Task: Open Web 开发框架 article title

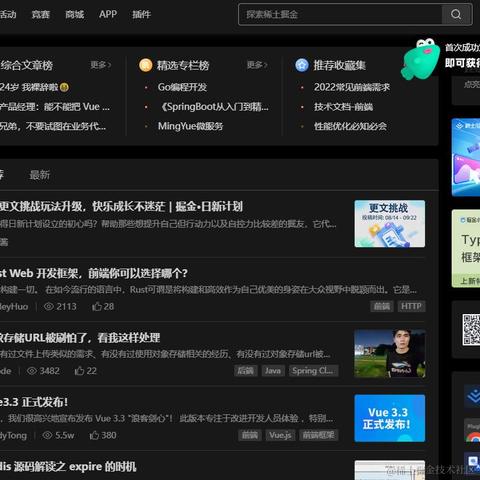Action: point(94,274)
